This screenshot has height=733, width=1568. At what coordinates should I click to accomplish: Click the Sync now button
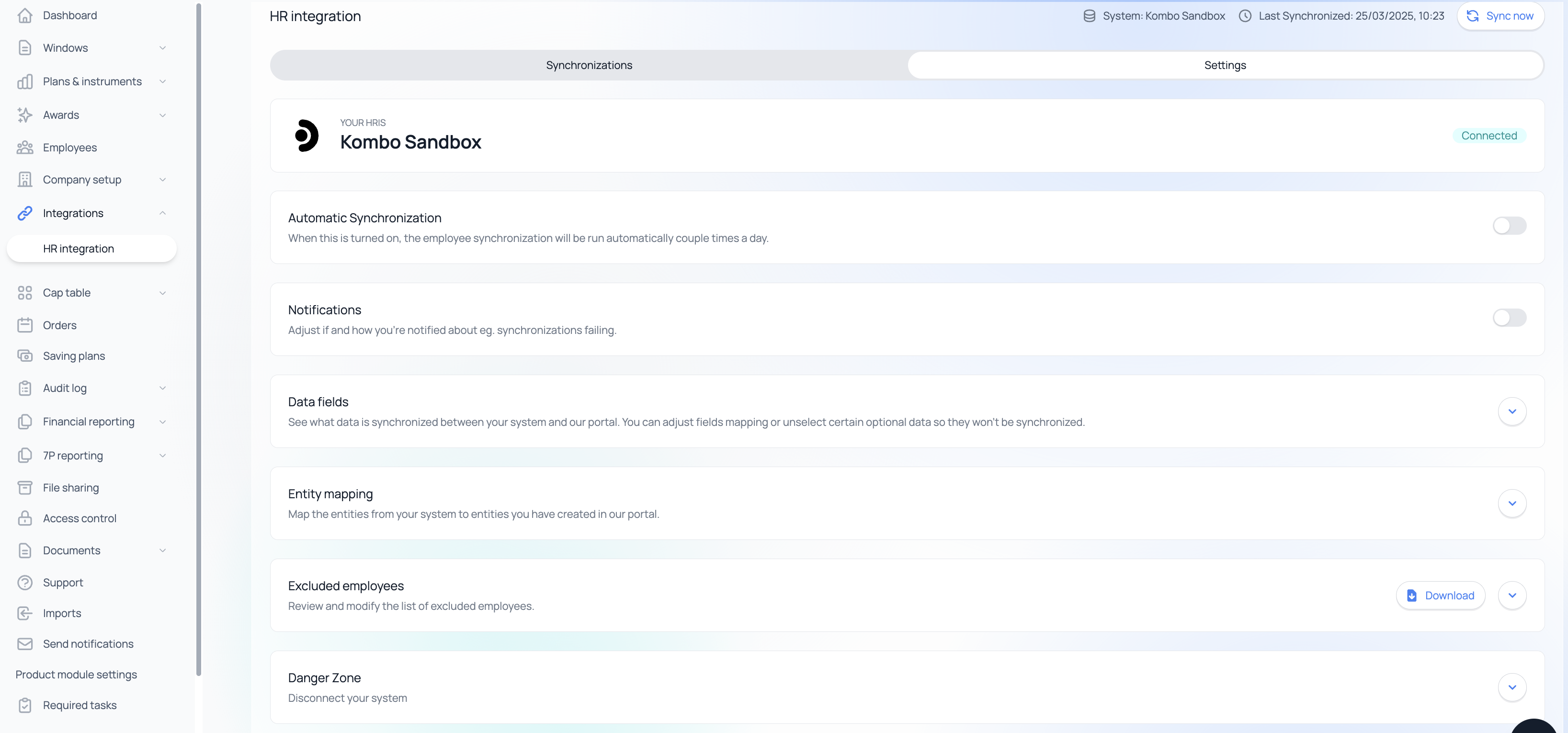[x=1500, y=16]
